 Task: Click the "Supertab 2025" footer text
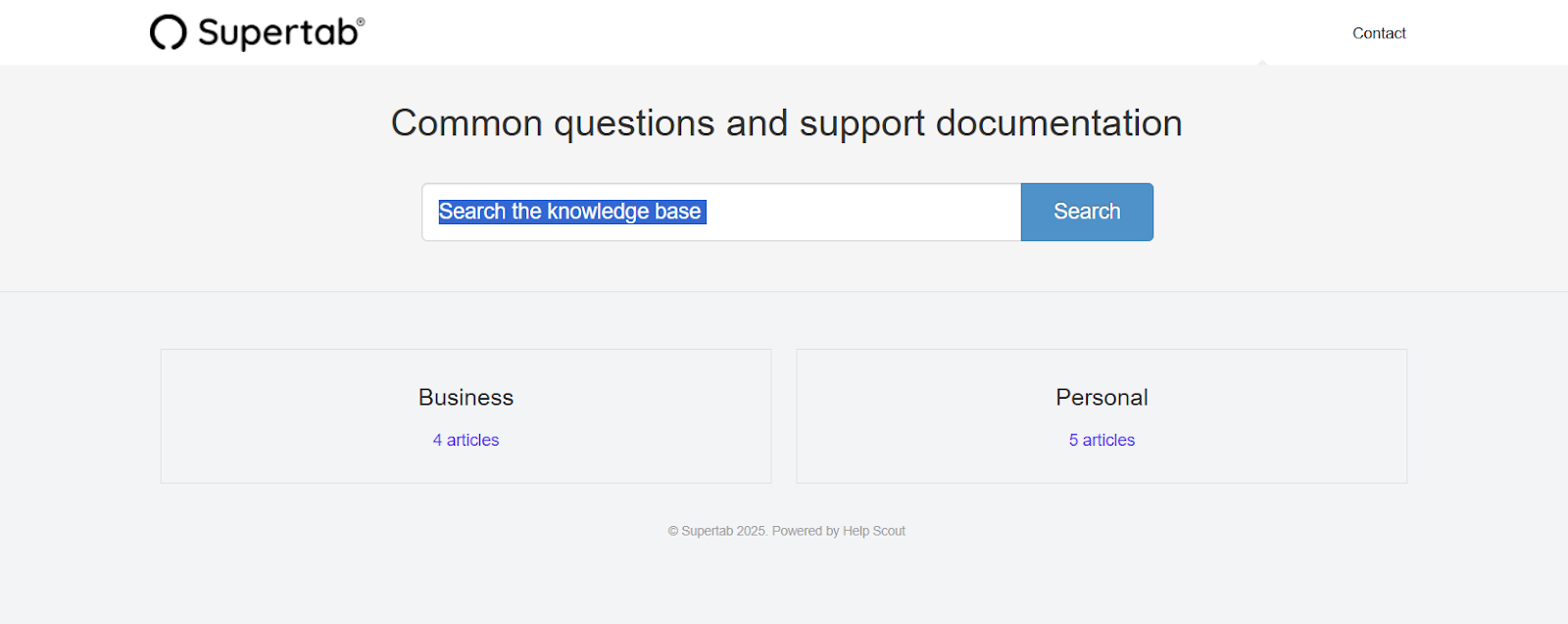[x=723, y=531]
